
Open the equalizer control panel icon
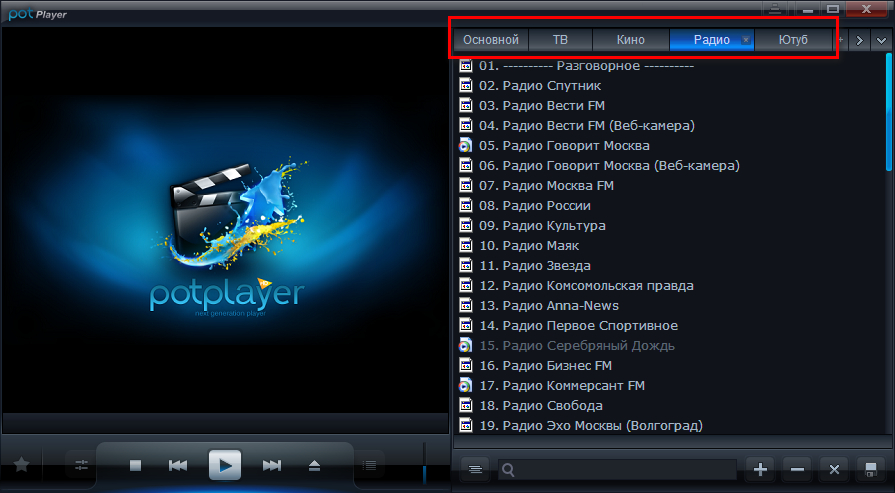point(82,466)
